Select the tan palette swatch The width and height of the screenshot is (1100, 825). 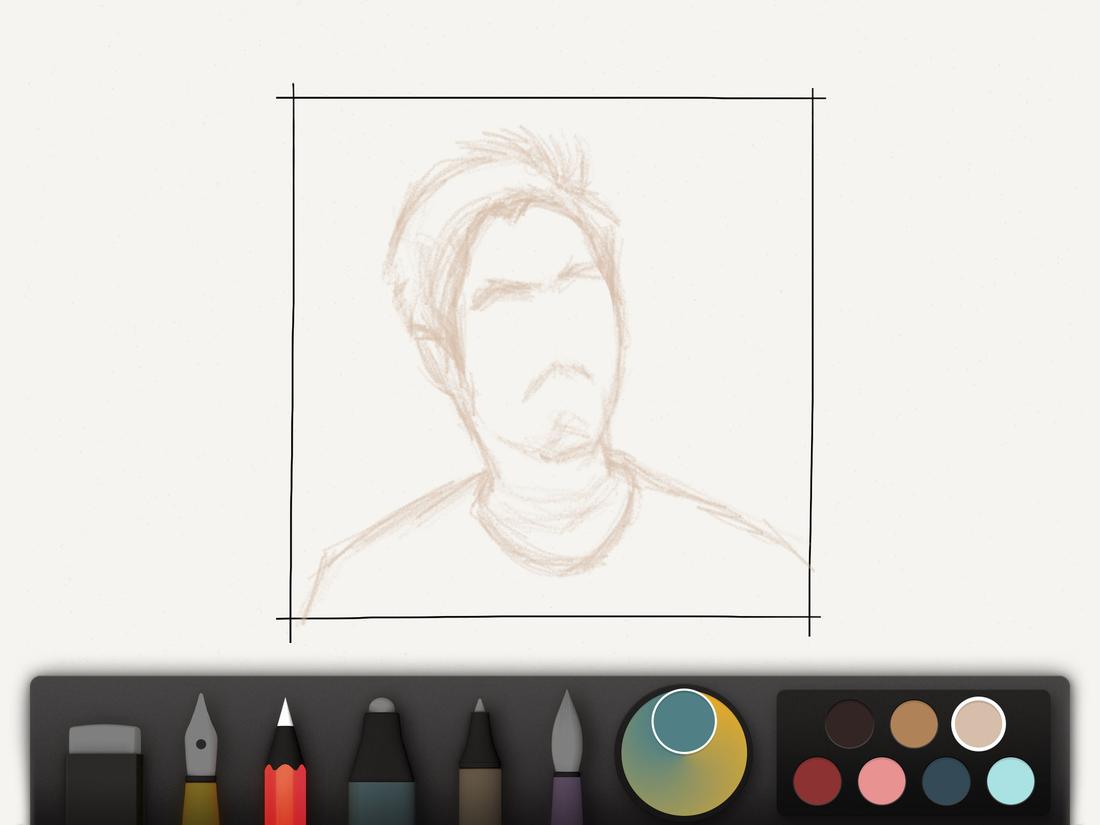912,722
